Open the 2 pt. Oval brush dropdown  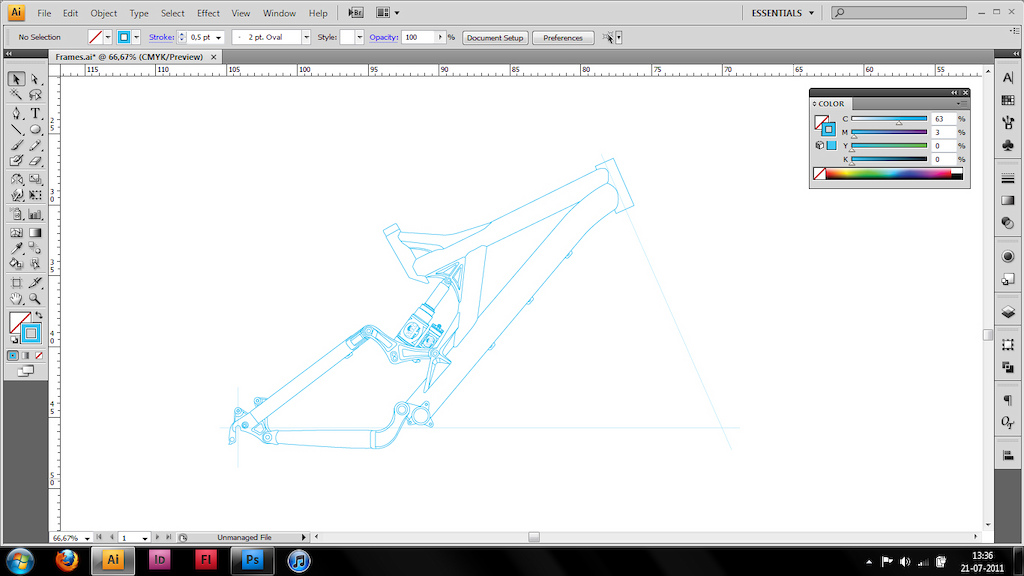pos(306,37)
